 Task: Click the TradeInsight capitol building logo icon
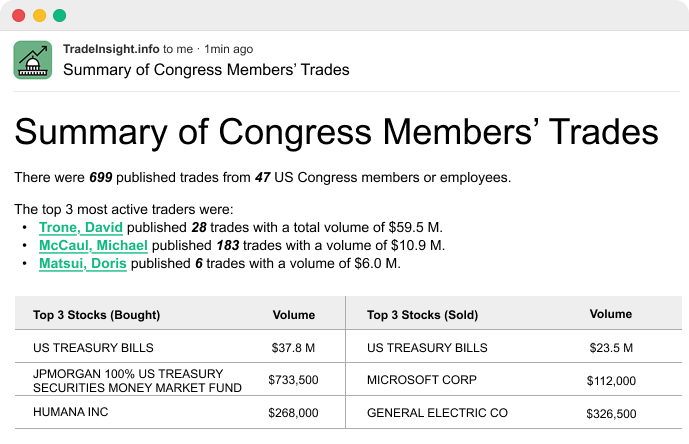click(33, 60)
